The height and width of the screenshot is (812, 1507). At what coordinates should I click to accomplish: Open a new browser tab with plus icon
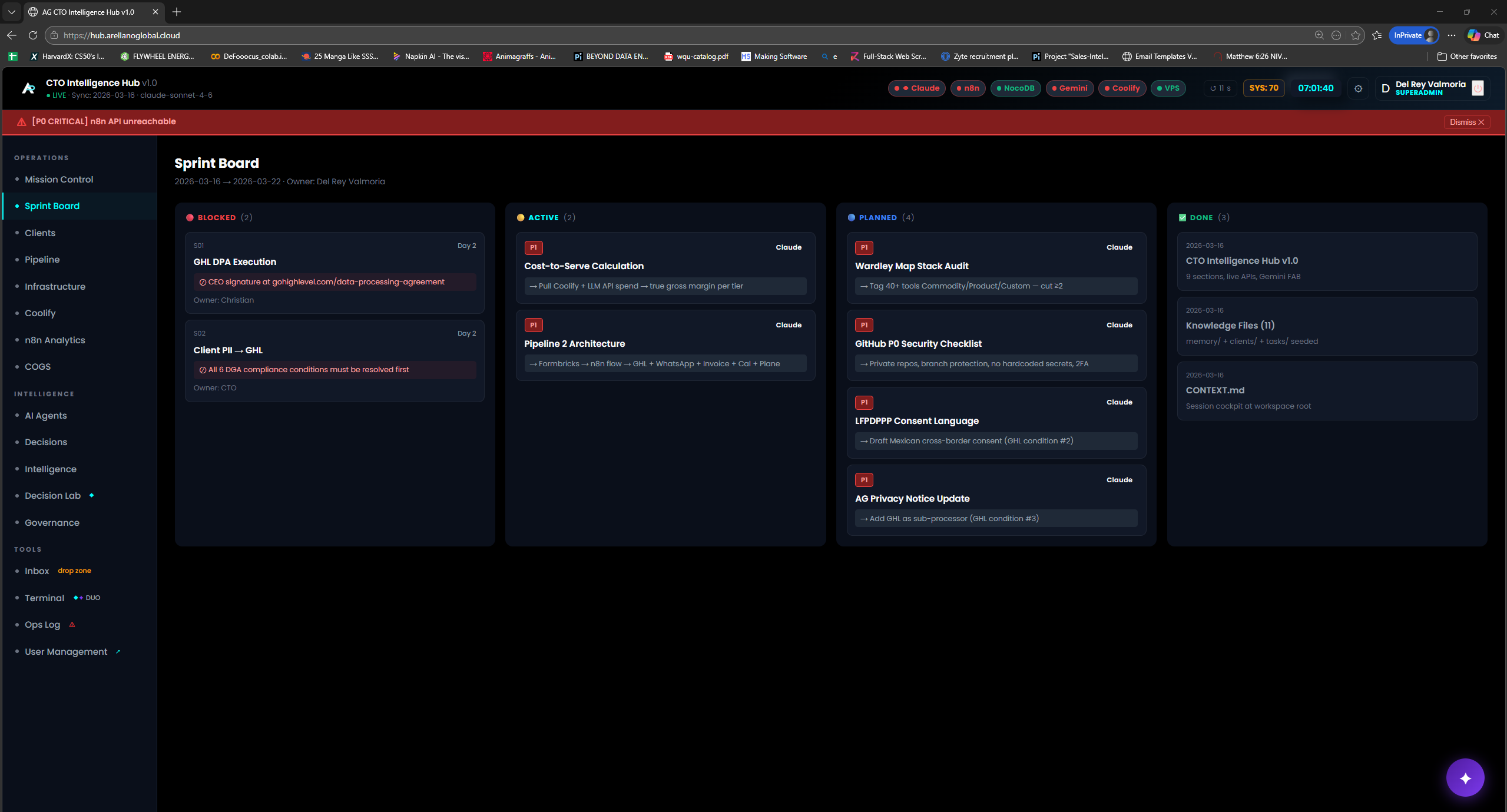coord(176,12)
